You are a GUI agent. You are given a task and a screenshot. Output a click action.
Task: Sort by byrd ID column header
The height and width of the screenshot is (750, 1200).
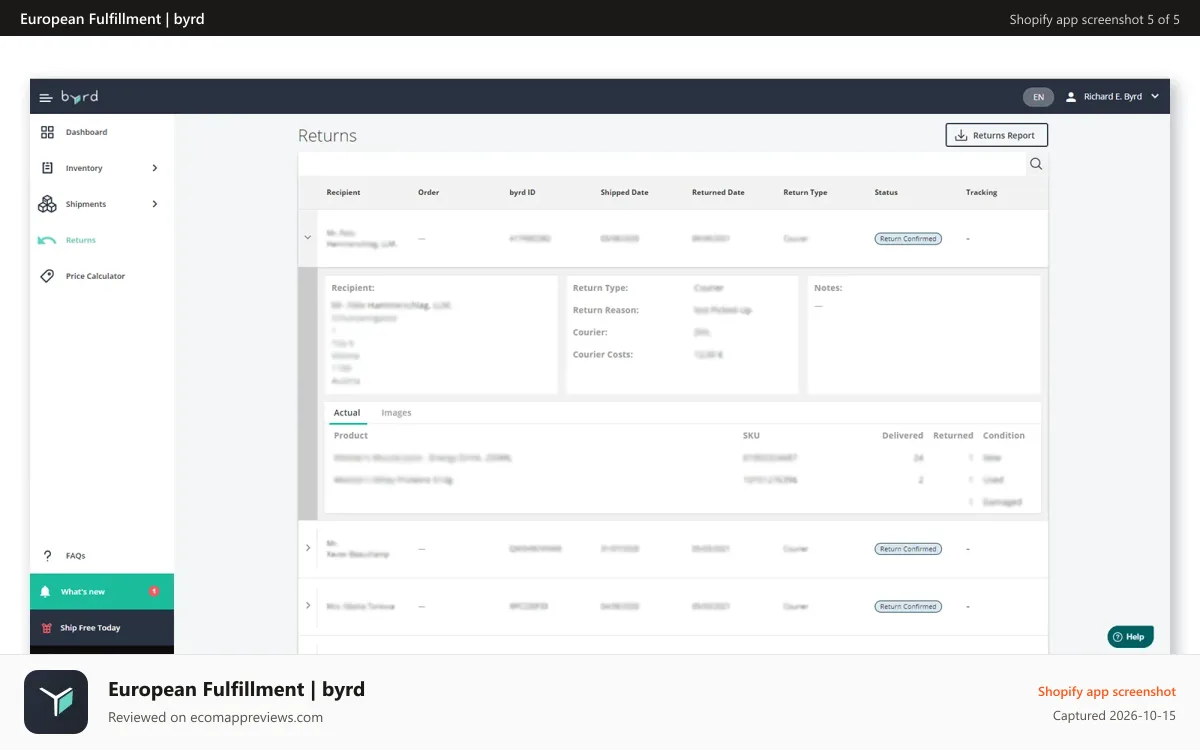(x=522, y=192)
